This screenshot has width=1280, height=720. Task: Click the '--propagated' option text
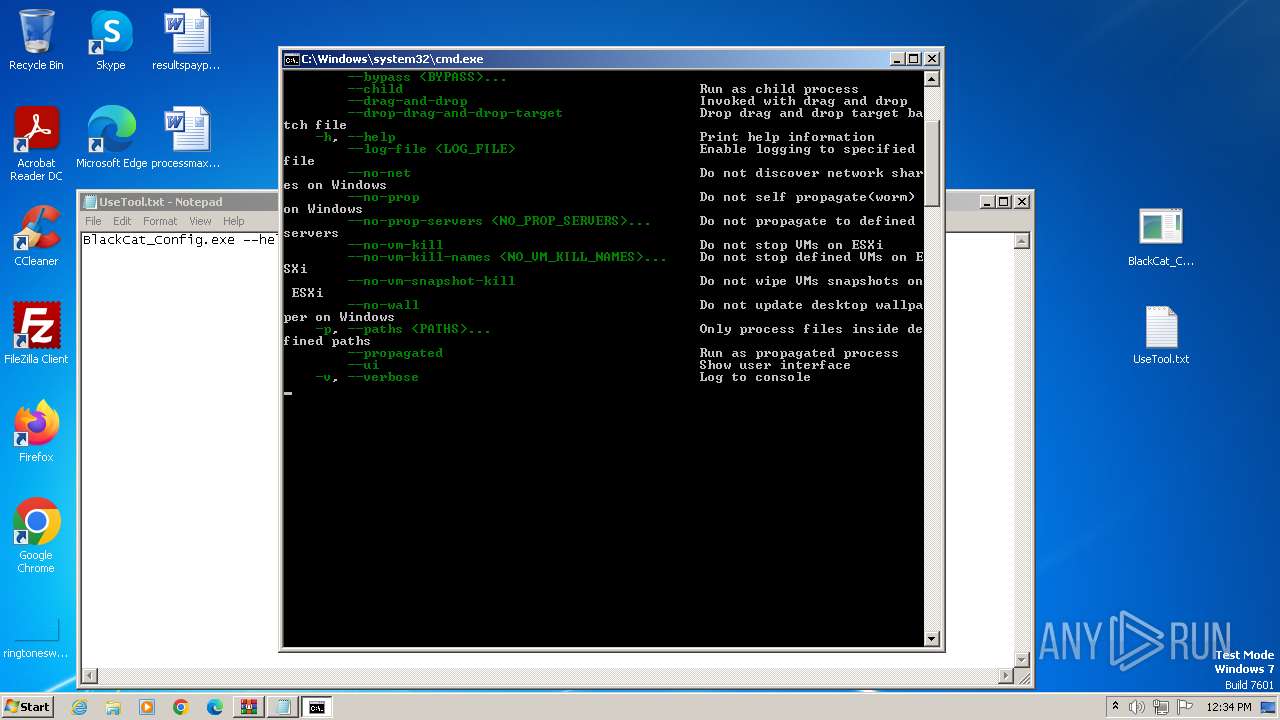[395, 353]
